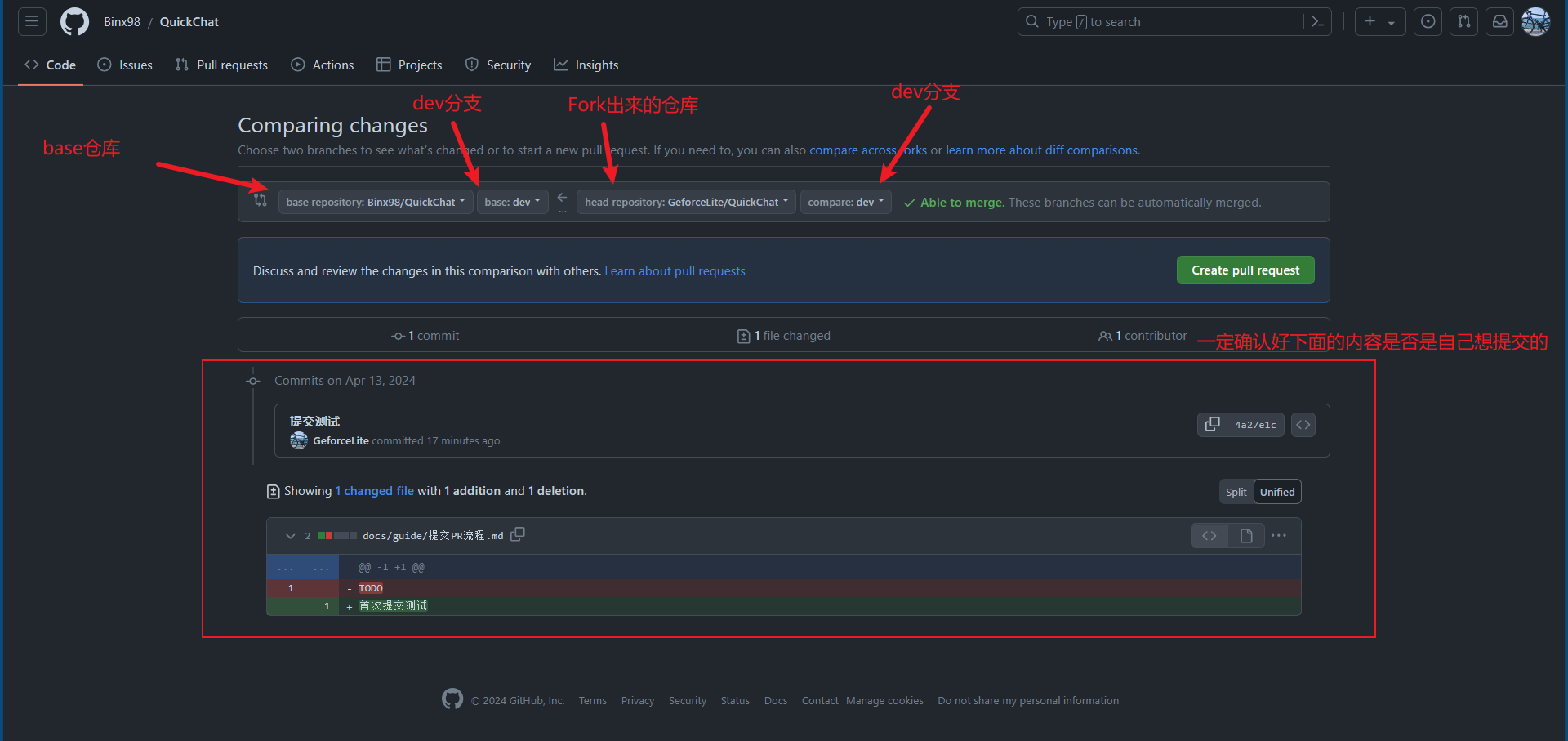Open head repository GeforceLite/QuickChat dropdown
This screenshot has height=741, width=1568.
point(687,202)
